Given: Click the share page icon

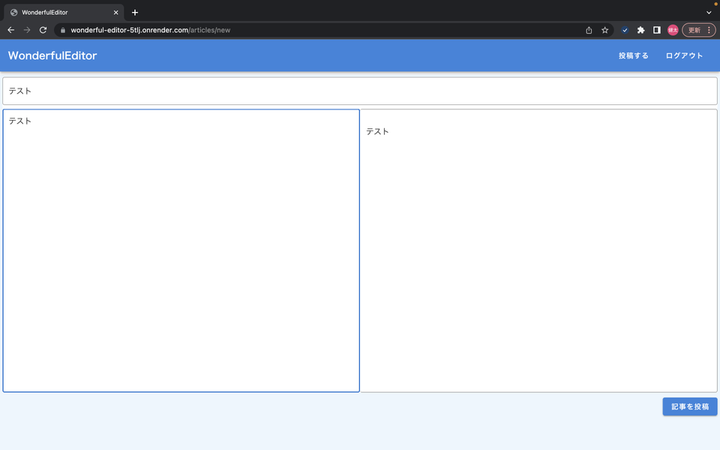Looking at the screenshot, I should (589, 30).
